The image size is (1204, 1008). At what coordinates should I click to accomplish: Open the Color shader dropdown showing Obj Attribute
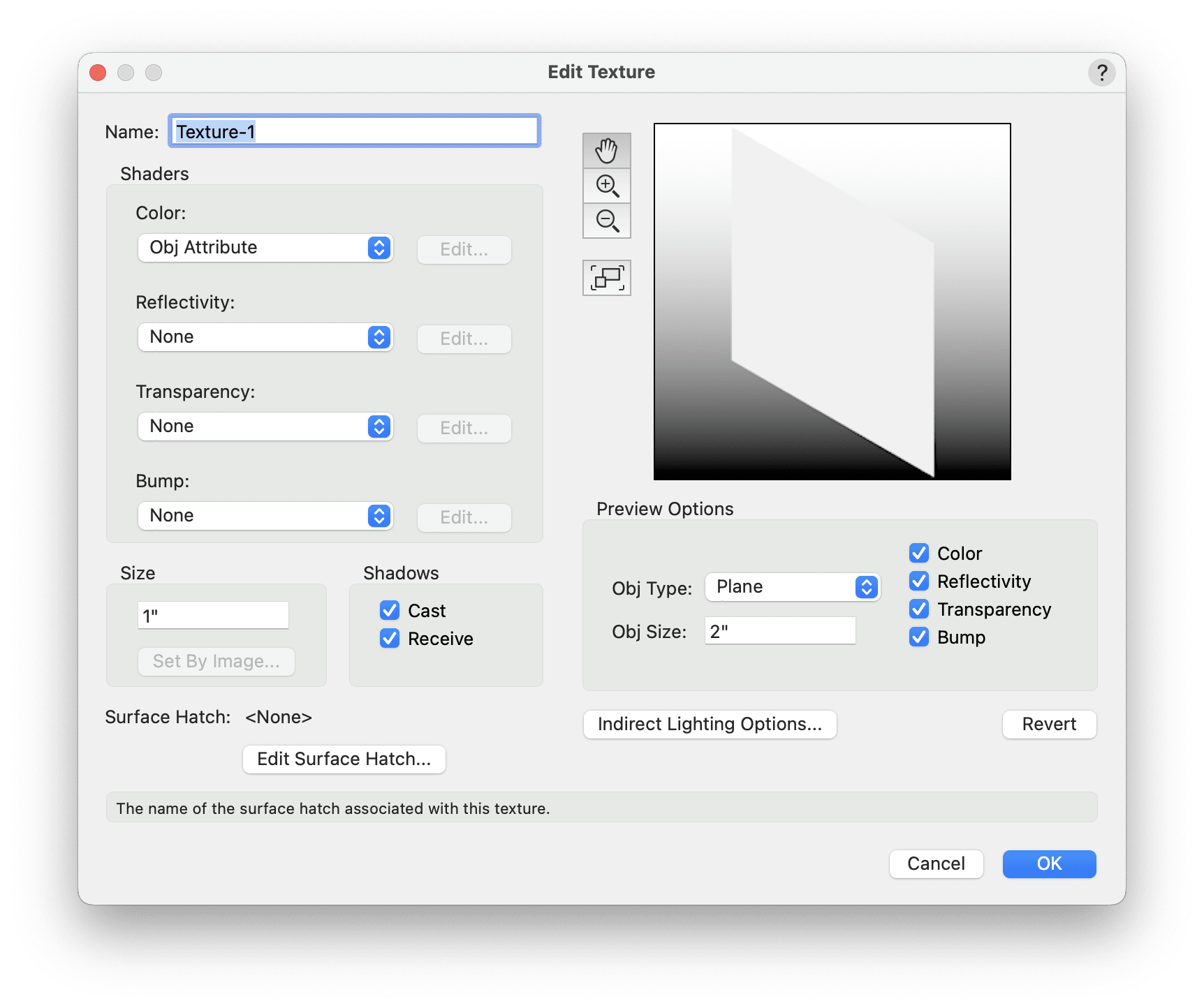[x=265, y=248]
